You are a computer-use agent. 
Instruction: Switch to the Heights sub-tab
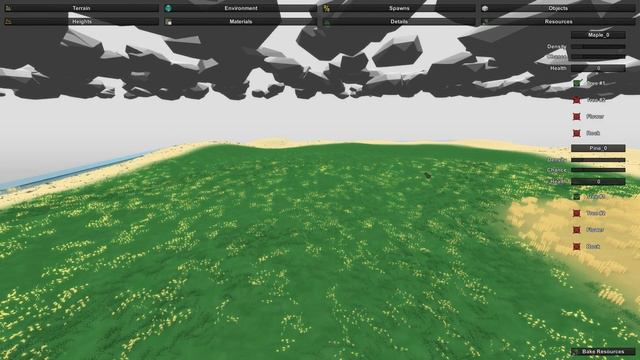click(81, 21)
